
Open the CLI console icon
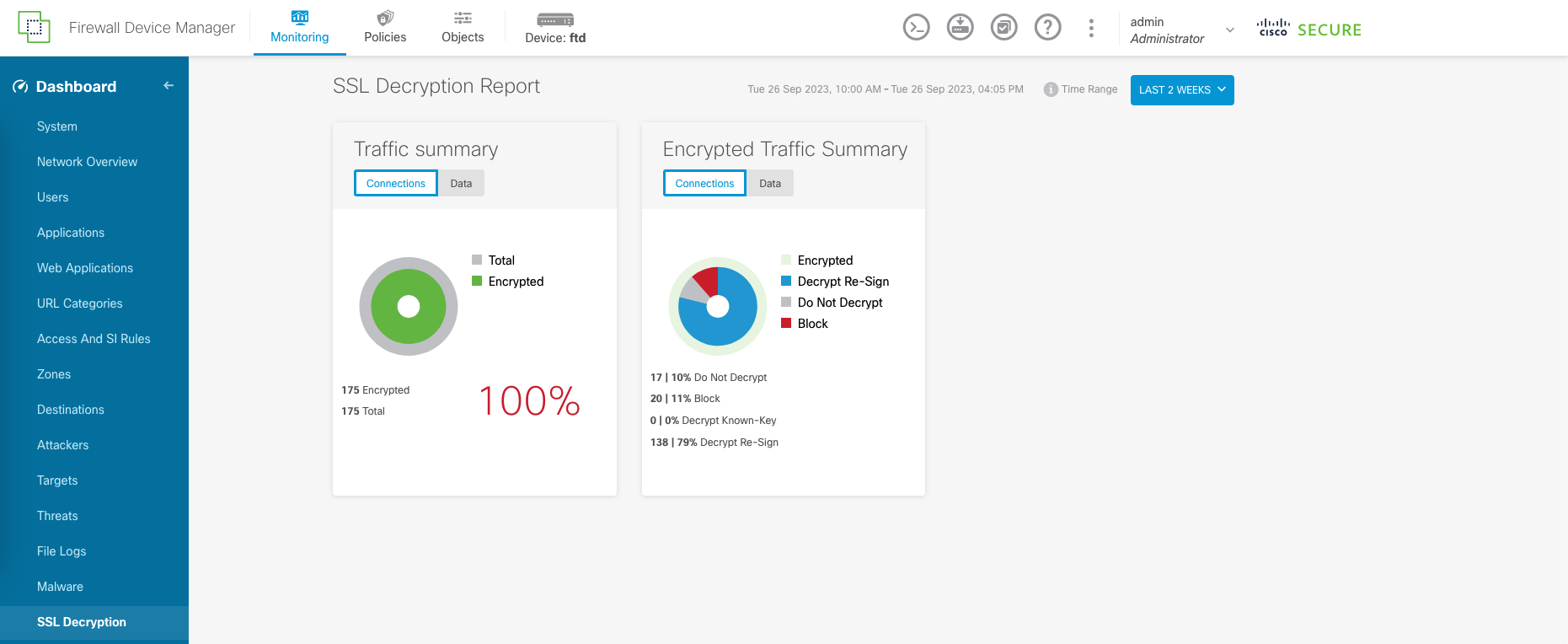click(916, 28)
